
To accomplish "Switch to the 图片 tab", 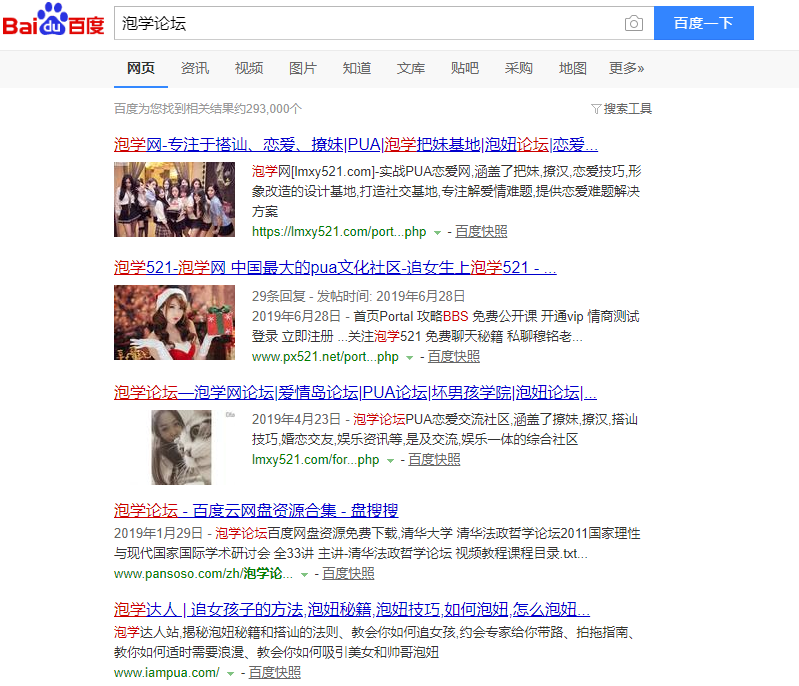I will point(303,68).
